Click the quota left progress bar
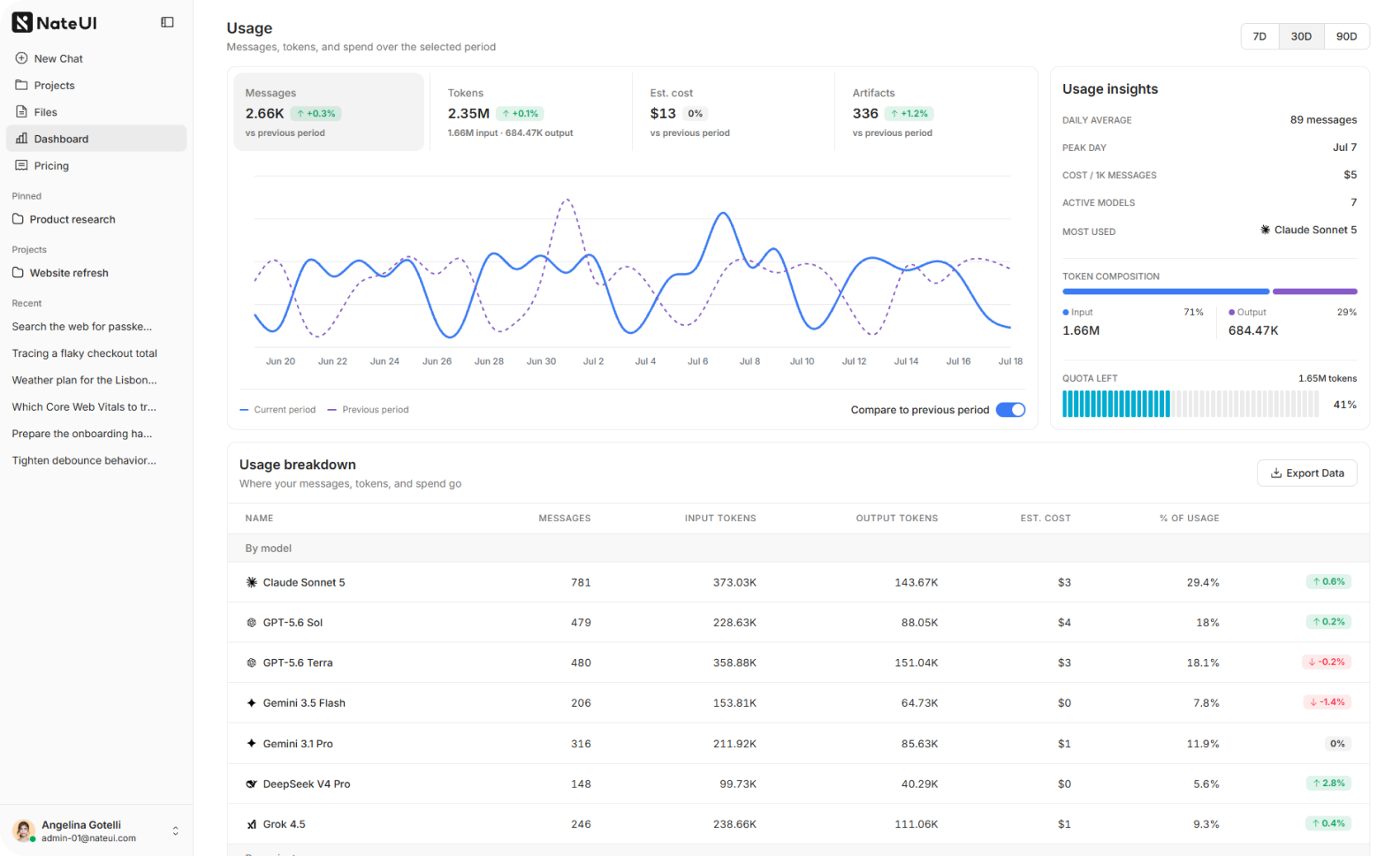 click(x=1191, y=404)
